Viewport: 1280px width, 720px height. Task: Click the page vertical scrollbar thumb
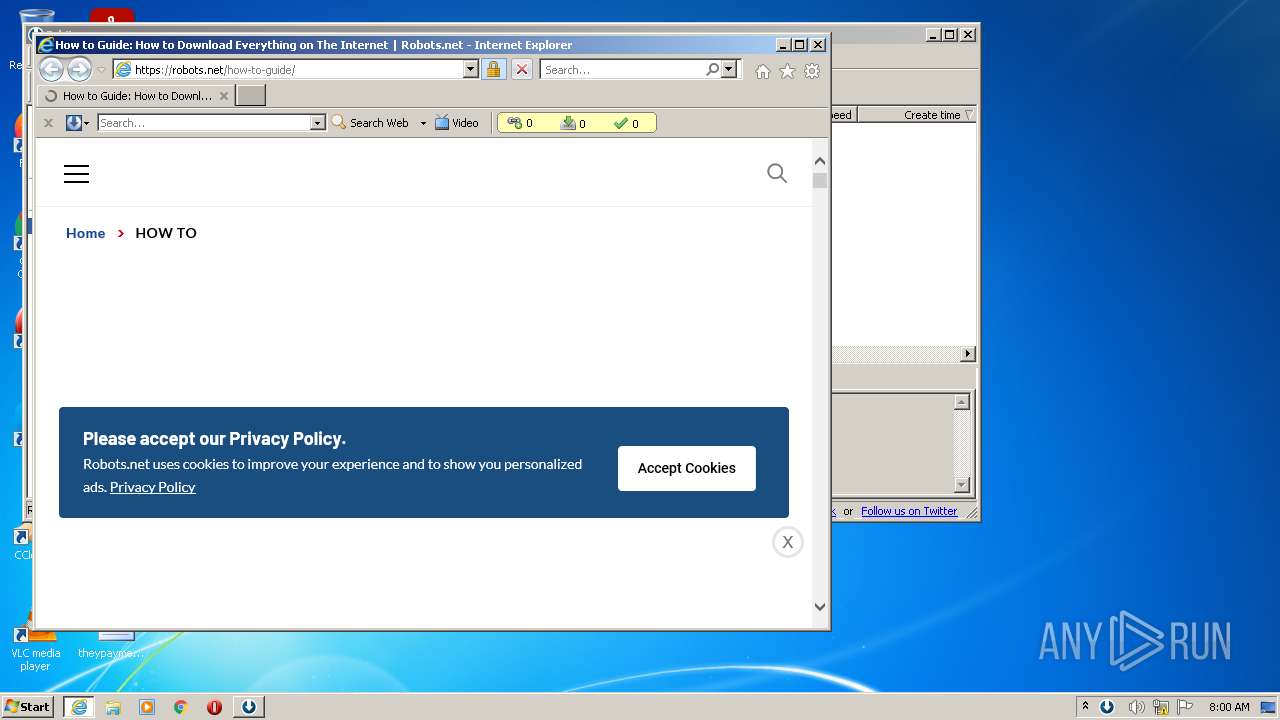820,181
